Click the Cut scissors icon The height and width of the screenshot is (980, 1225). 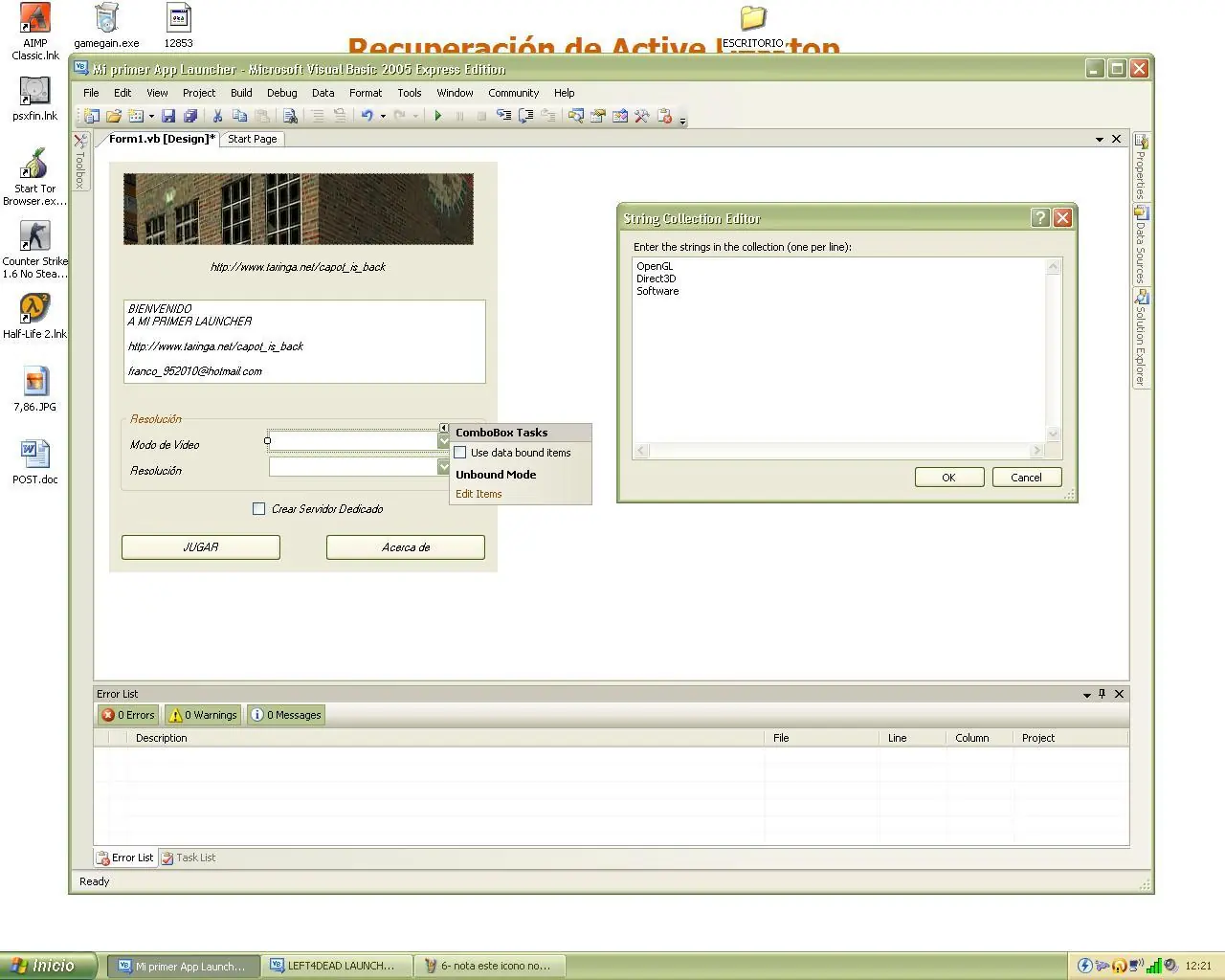pos(217,116)
